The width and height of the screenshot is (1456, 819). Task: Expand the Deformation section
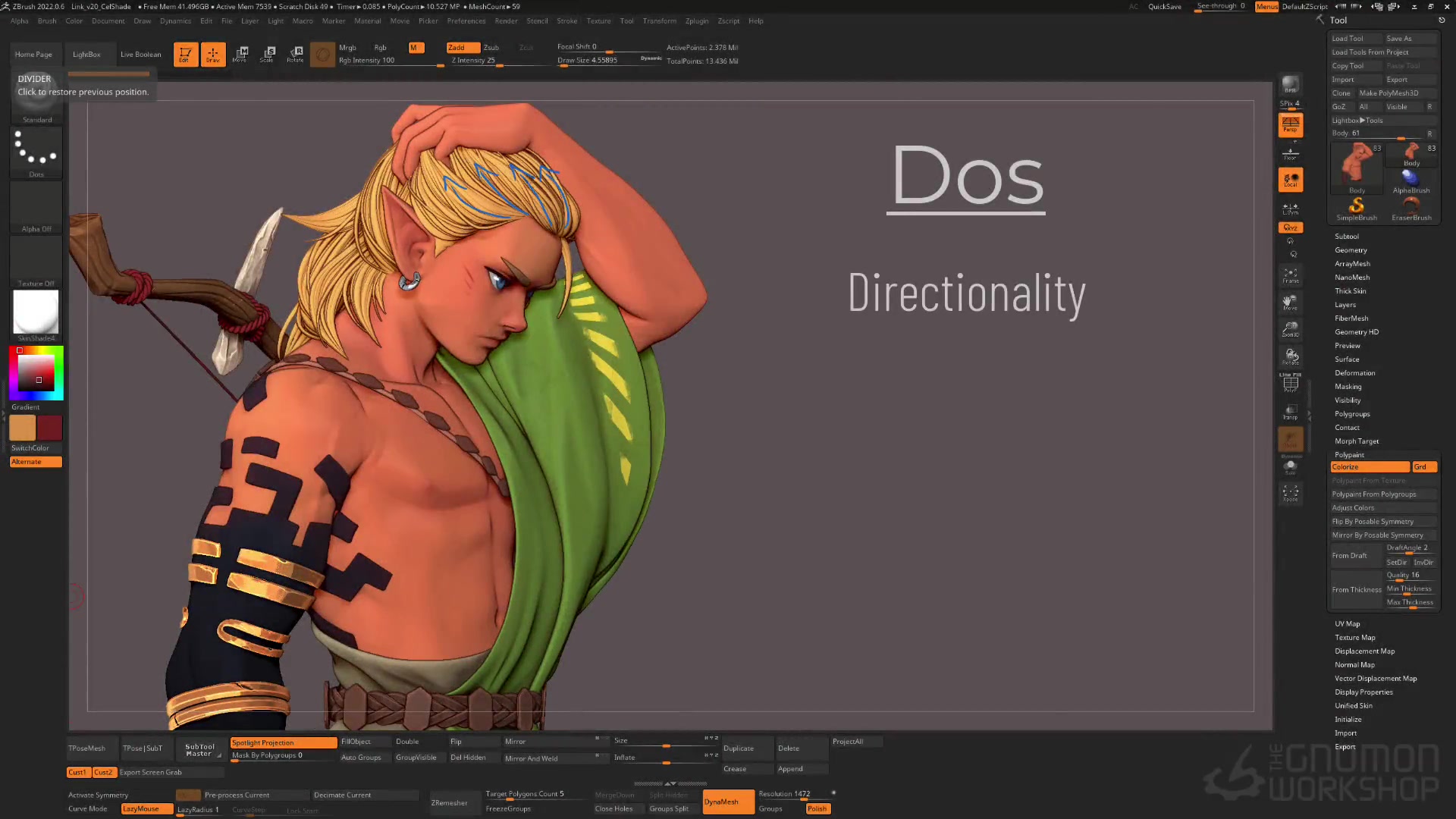point(1354,373)
